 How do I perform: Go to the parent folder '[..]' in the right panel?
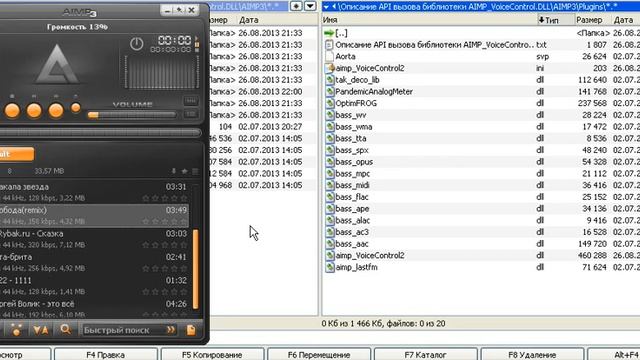coord(341,33)
